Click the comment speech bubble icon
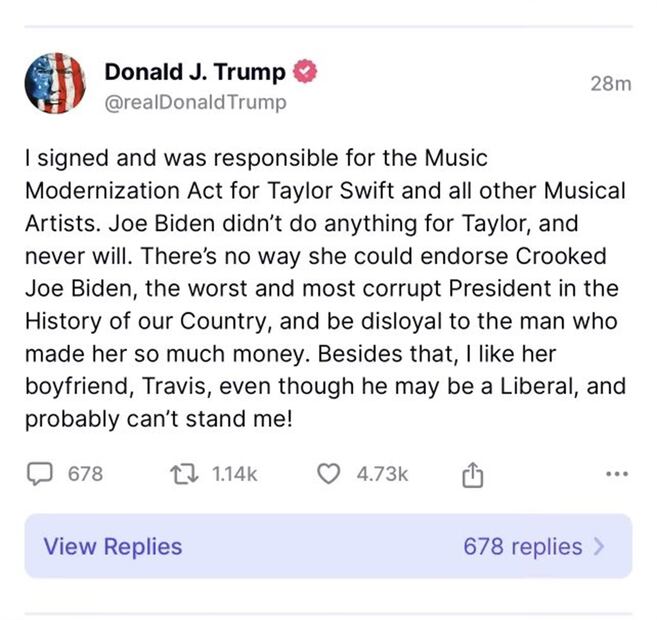Screen dimensions: 657x620 pyautogui.click(x=39, y=474)
